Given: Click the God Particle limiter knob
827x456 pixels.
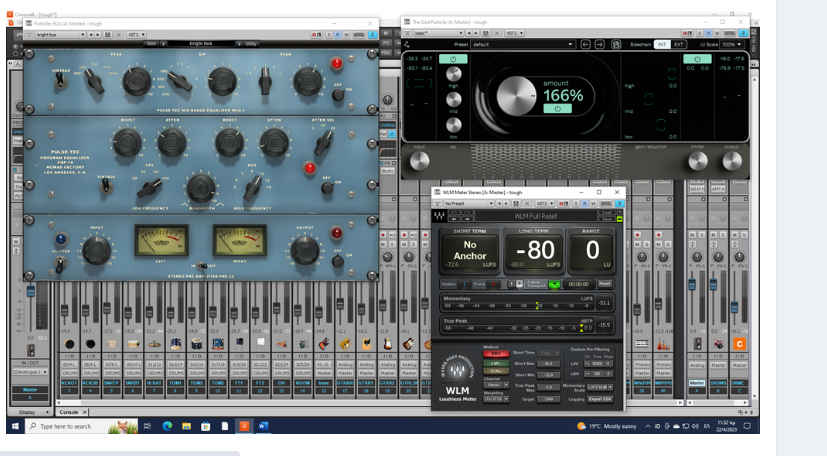Looking at the screenshot, I should point(698,161).
